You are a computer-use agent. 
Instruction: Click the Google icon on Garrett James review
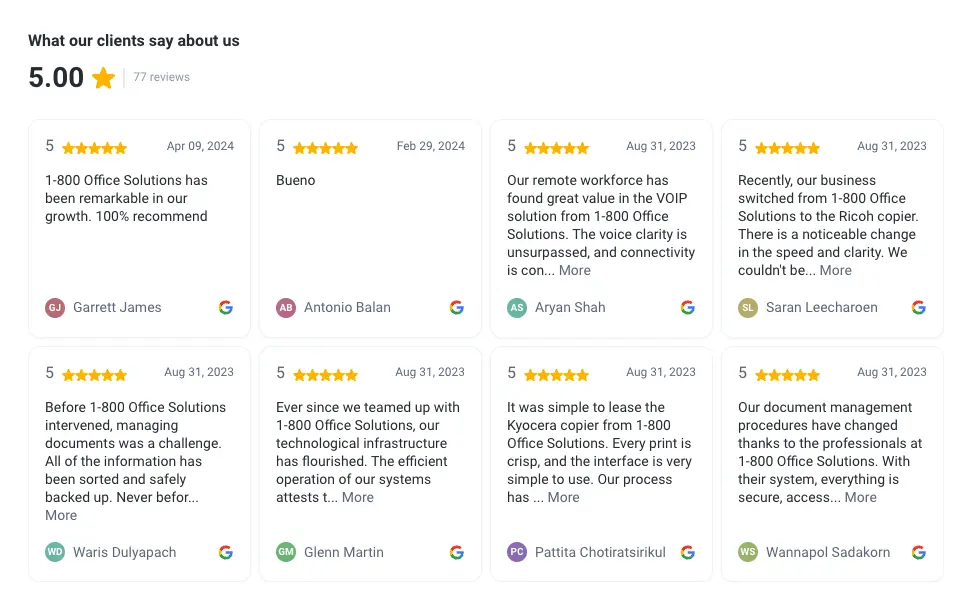[x=225, y=307]
